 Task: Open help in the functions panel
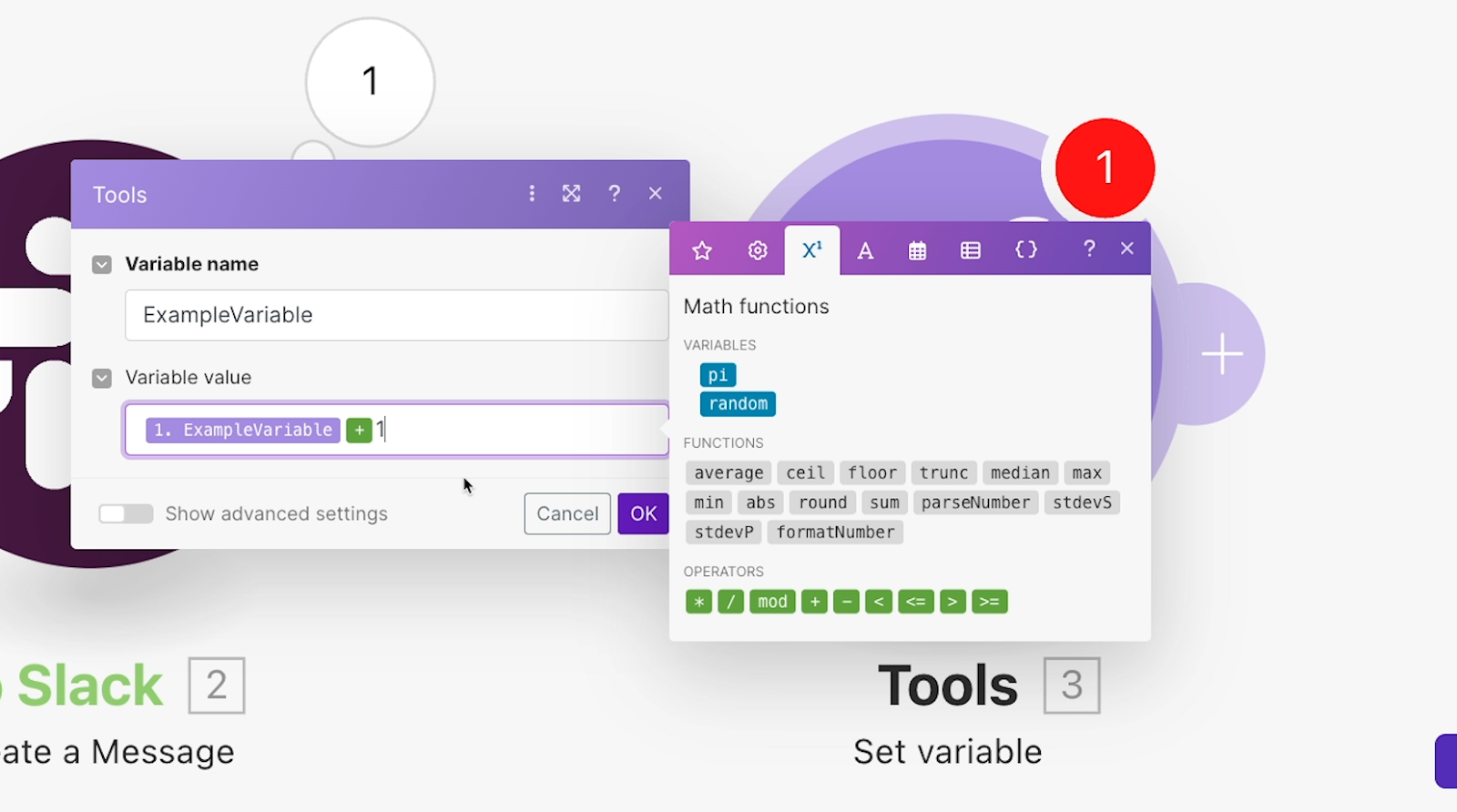[1089, 249]
